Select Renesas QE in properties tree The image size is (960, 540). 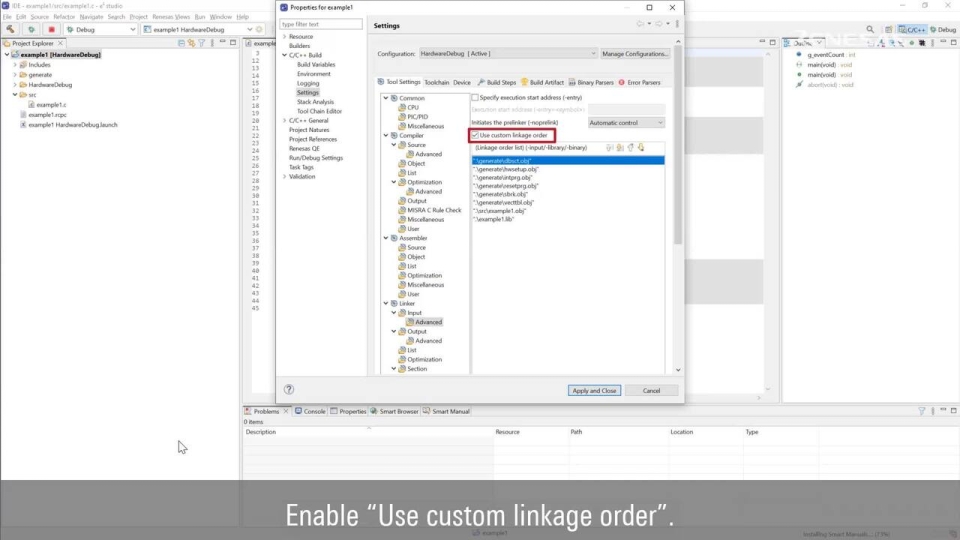[304, 148]
